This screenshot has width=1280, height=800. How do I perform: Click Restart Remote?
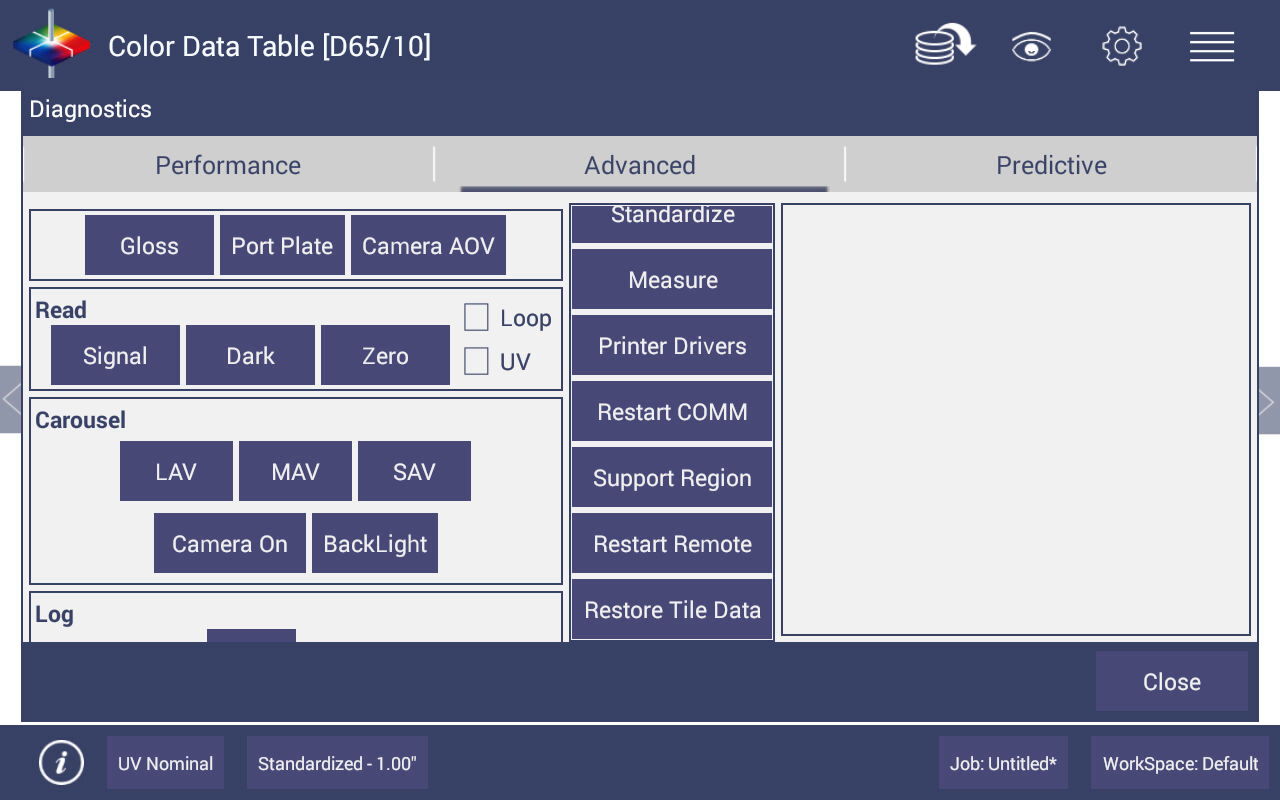(x=672, y=543)
